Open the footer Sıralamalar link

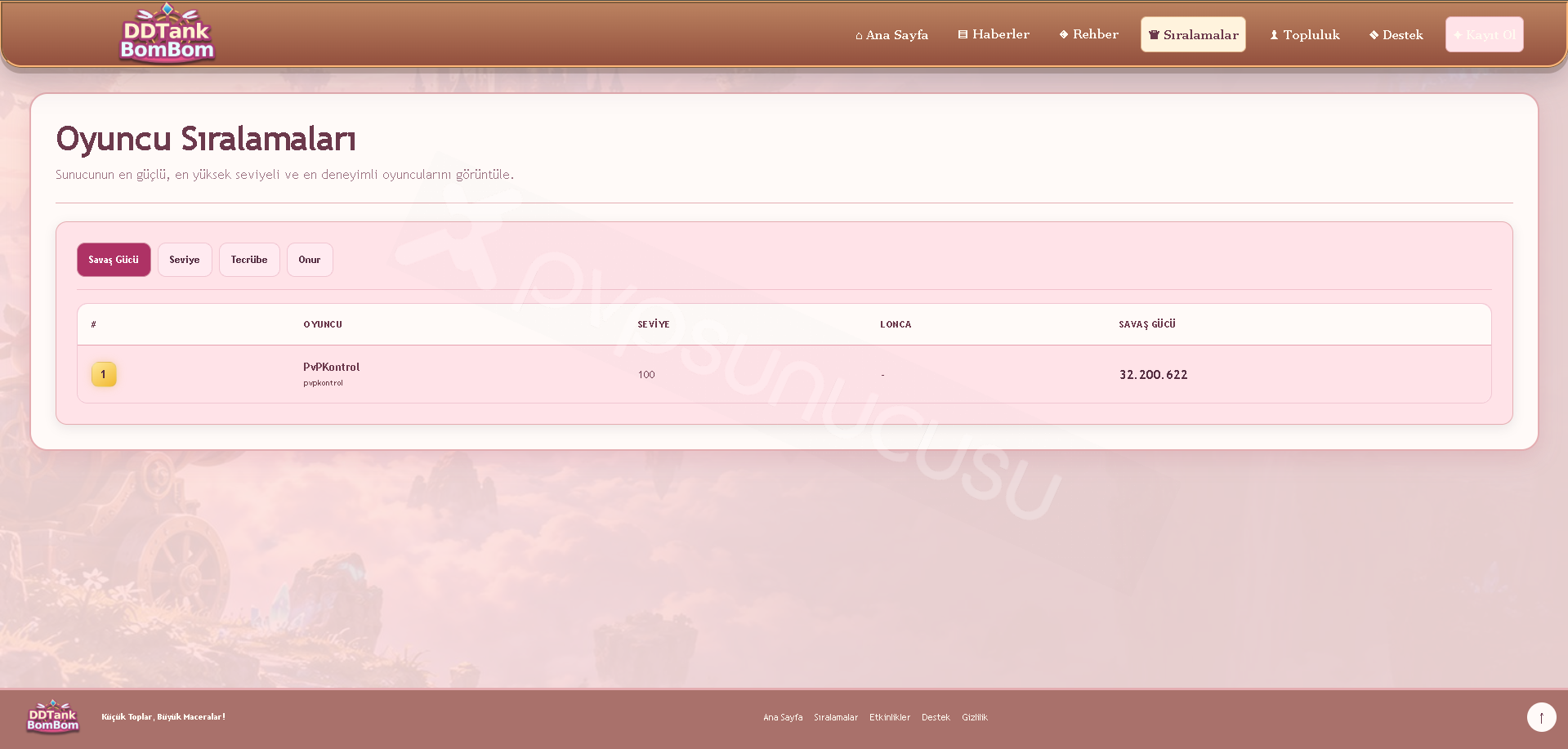tap(836, 717)
